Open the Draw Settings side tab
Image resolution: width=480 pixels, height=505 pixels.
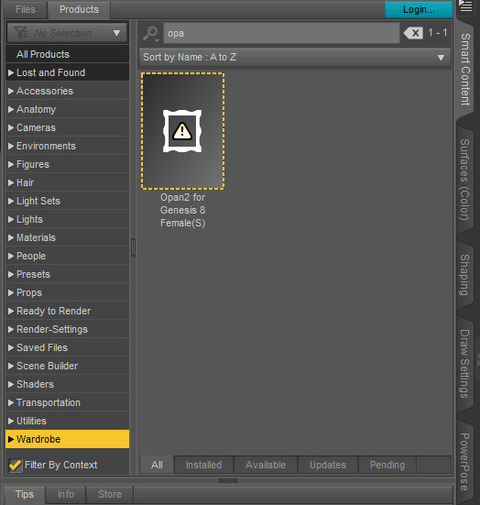coord(465,364)
